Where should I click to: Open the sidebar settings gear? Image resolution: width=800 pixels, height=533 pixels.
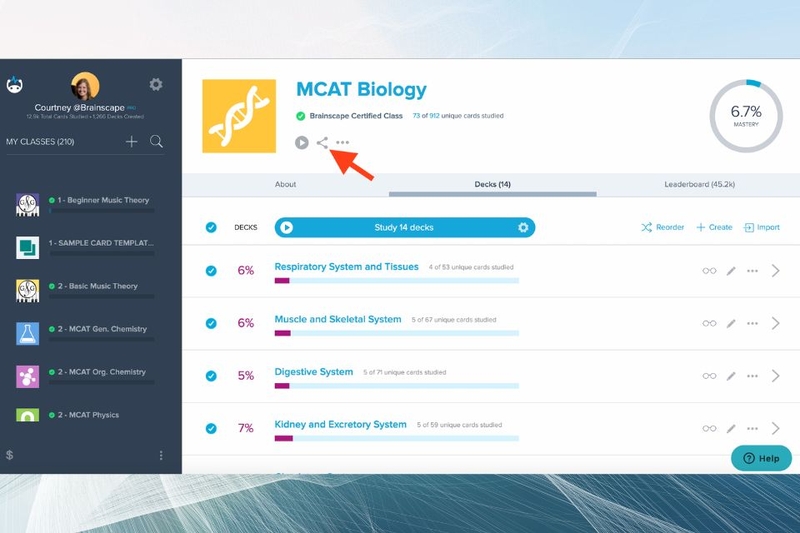(156, 84)
